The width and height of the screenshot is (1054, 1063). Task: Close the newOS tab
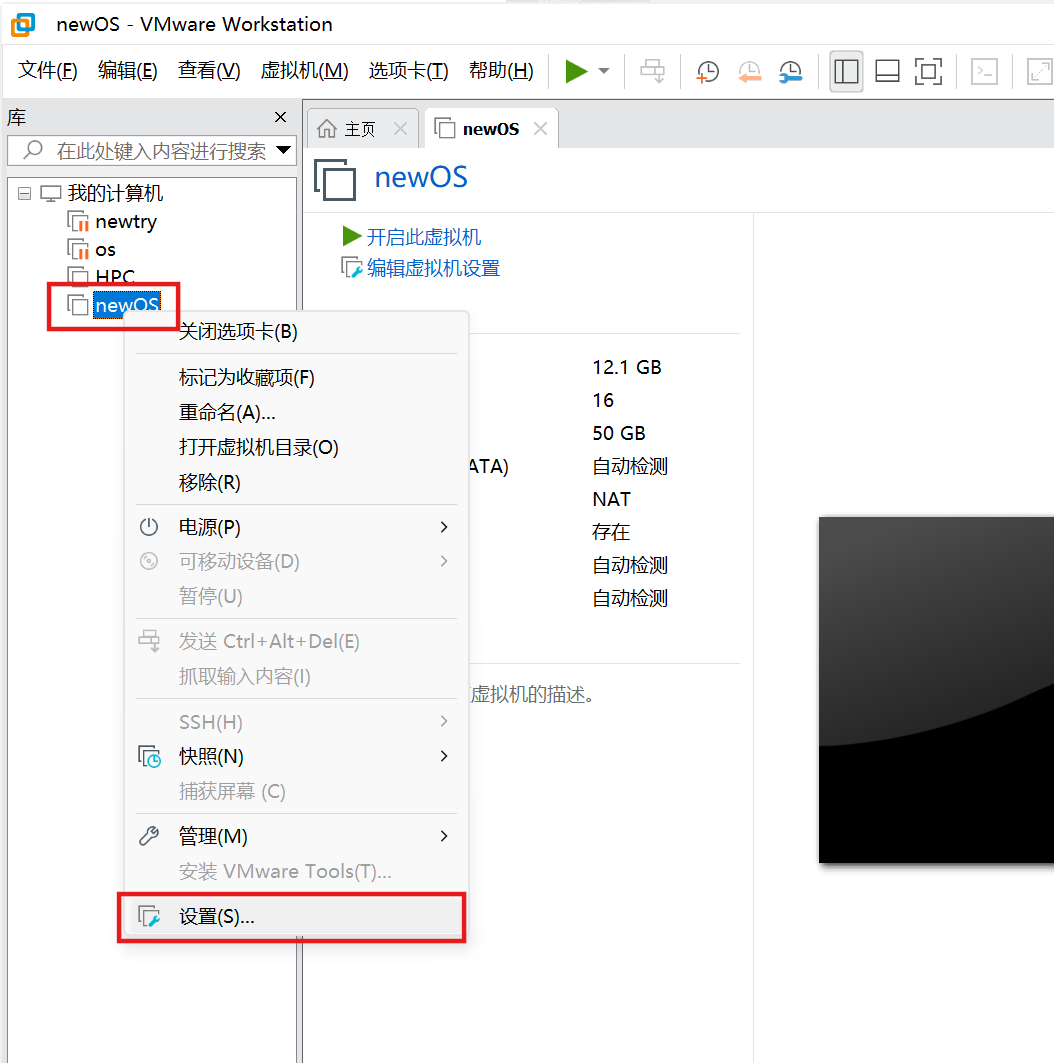540,129
